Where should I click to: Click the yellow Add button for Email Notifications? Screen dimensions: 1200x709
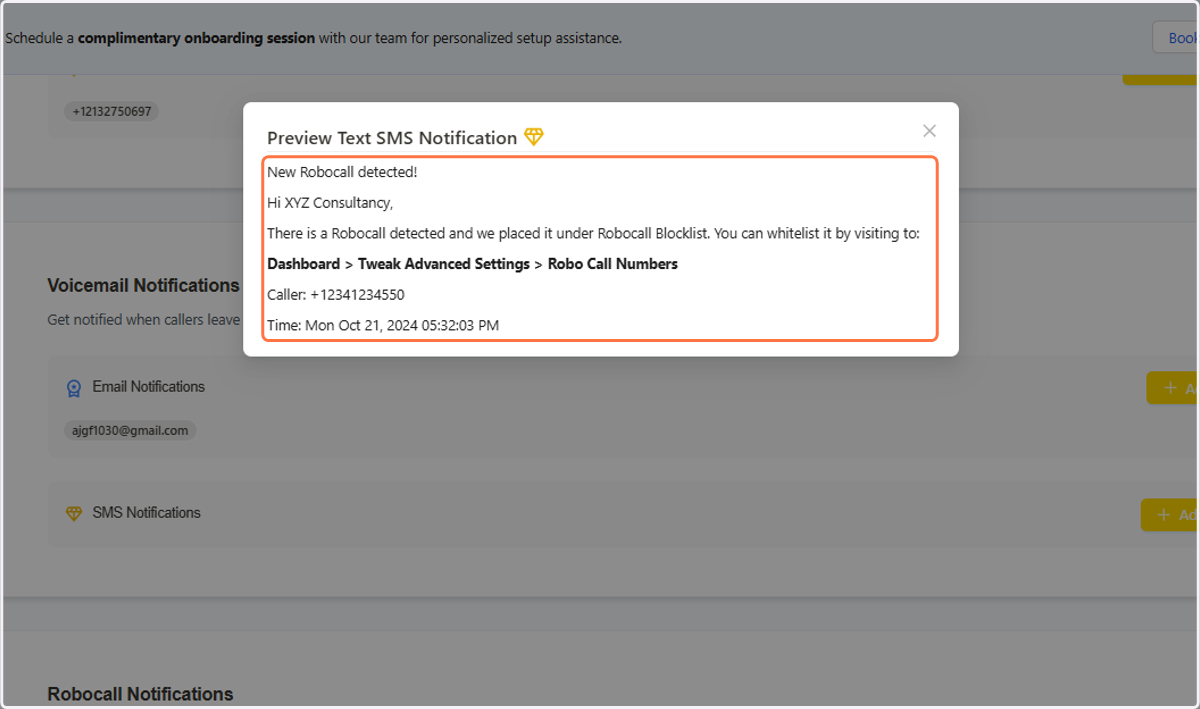[1173, 388]
